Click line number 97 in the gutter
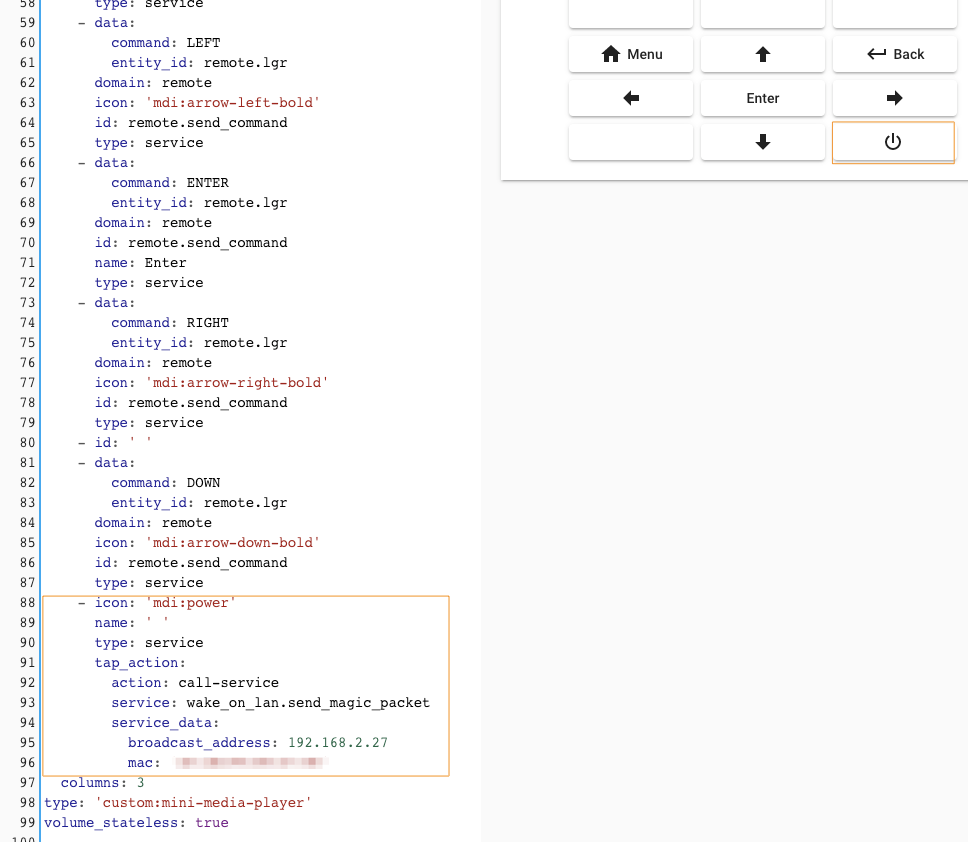Image resolution: width=968 pixels, height=842 pixels. click(x=27, y=783)
